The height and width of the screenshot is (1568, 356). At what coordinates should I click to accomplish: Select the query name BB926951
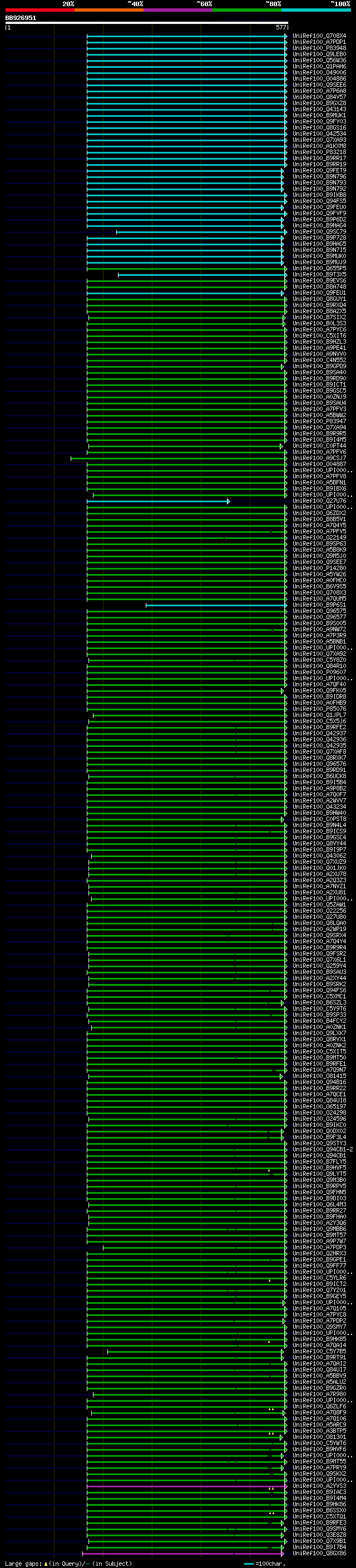pyautogui.click(x=21, y=18)
